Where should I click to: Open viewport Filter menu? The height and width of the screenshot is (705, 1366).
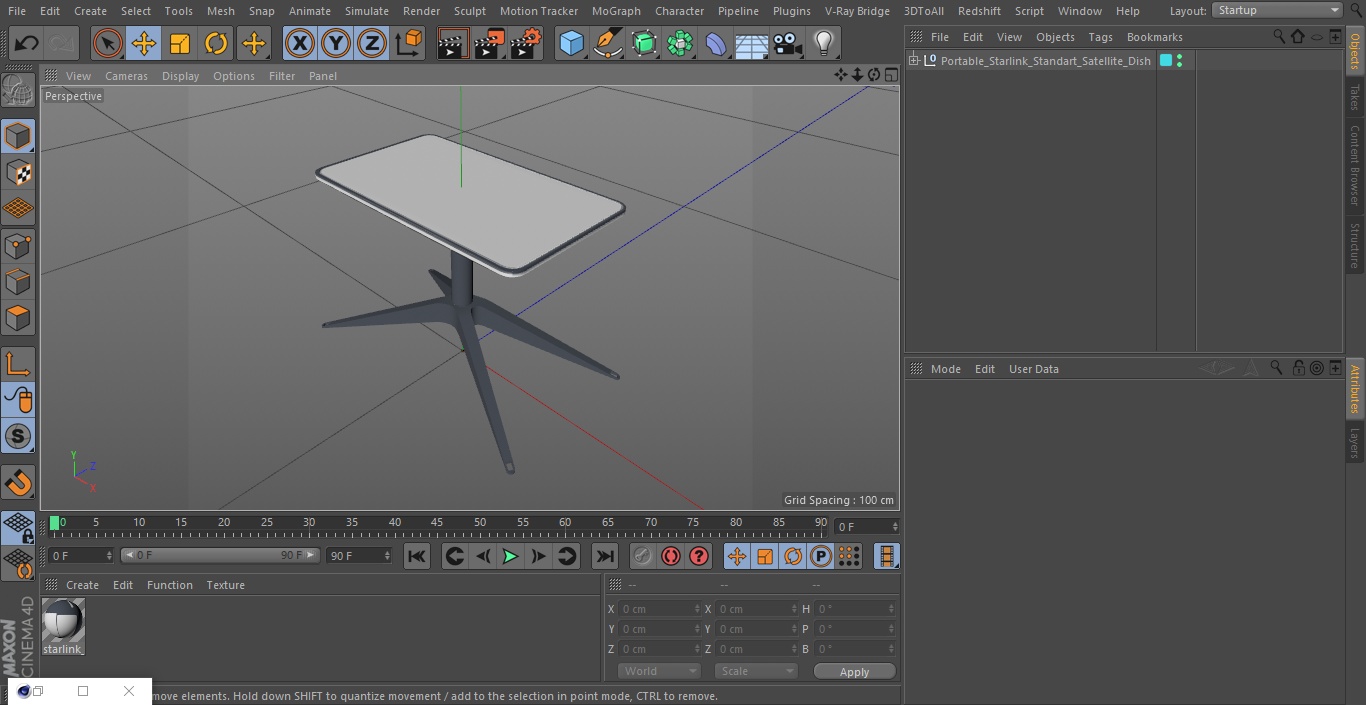pos(282,76)
